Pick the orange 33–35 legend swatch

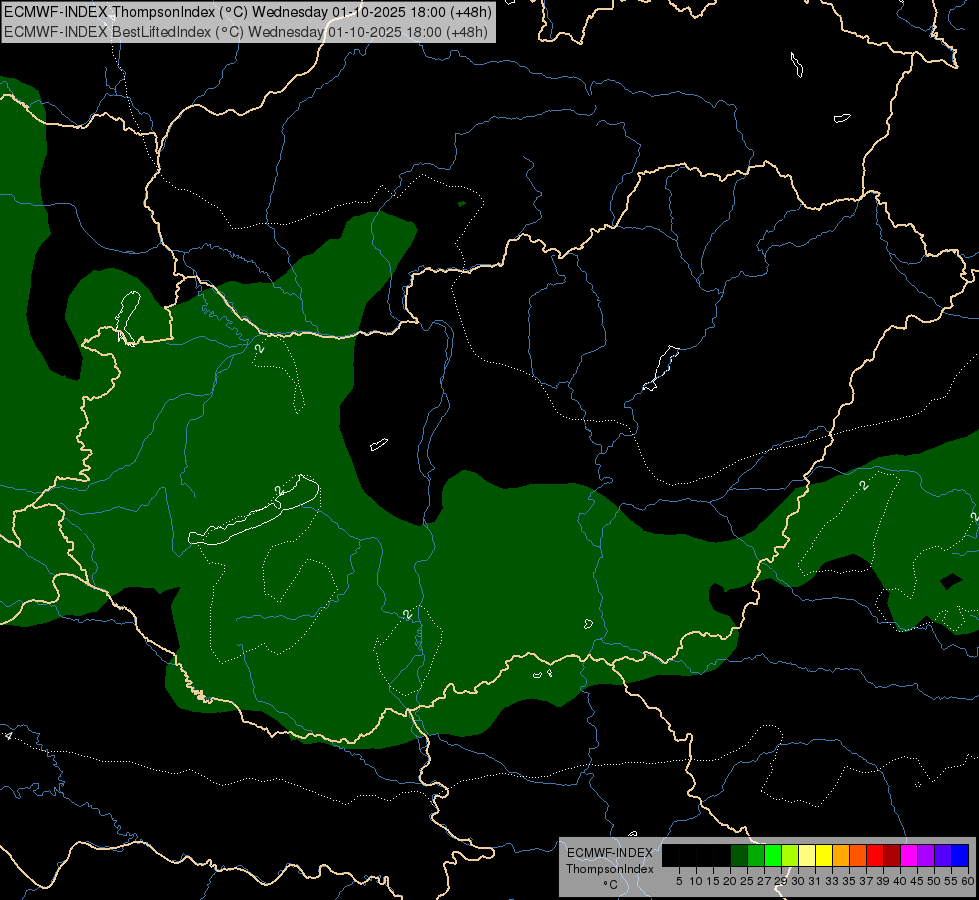tap(841, 855)
